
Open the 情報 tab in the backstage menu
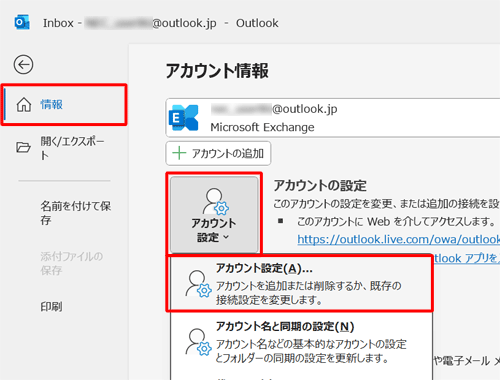pos(64,105)
